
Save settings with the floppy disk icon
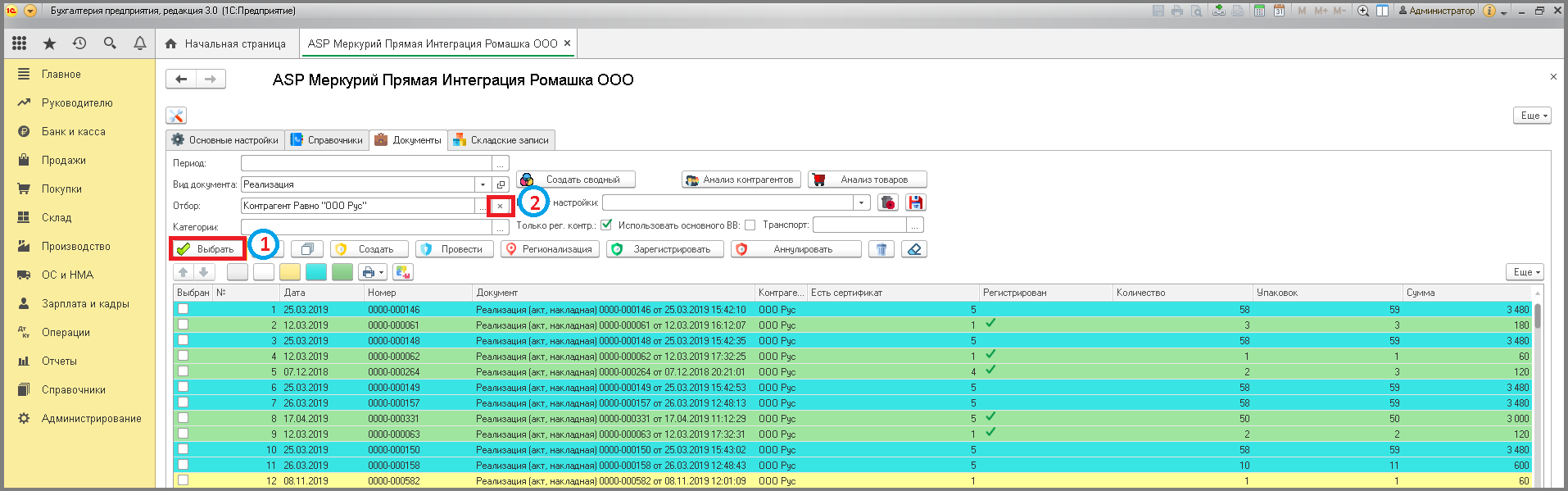coord(916,202)
